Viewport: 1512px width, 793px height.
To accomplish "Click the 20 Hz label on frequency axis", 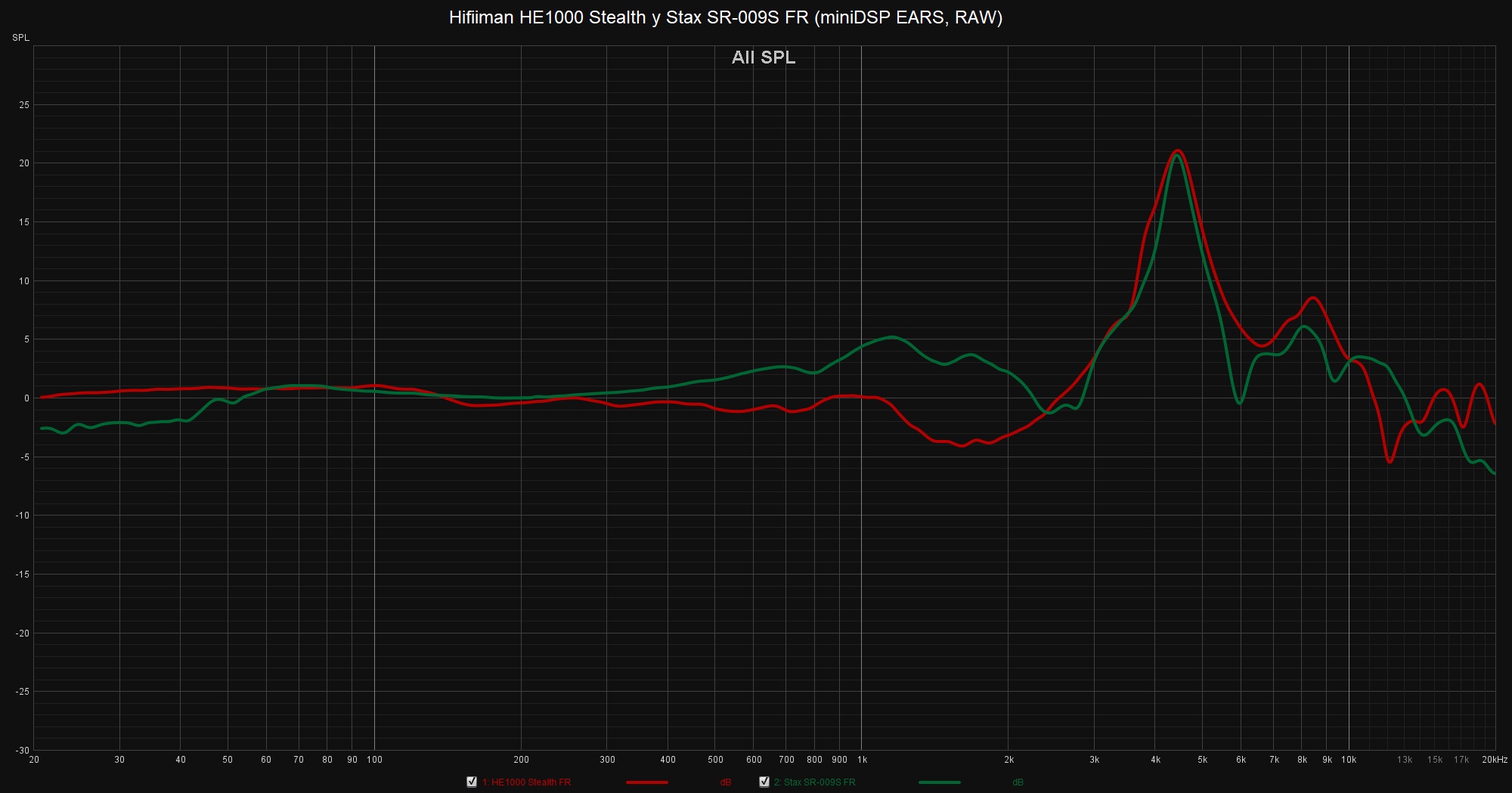I will tap(34, 760).
